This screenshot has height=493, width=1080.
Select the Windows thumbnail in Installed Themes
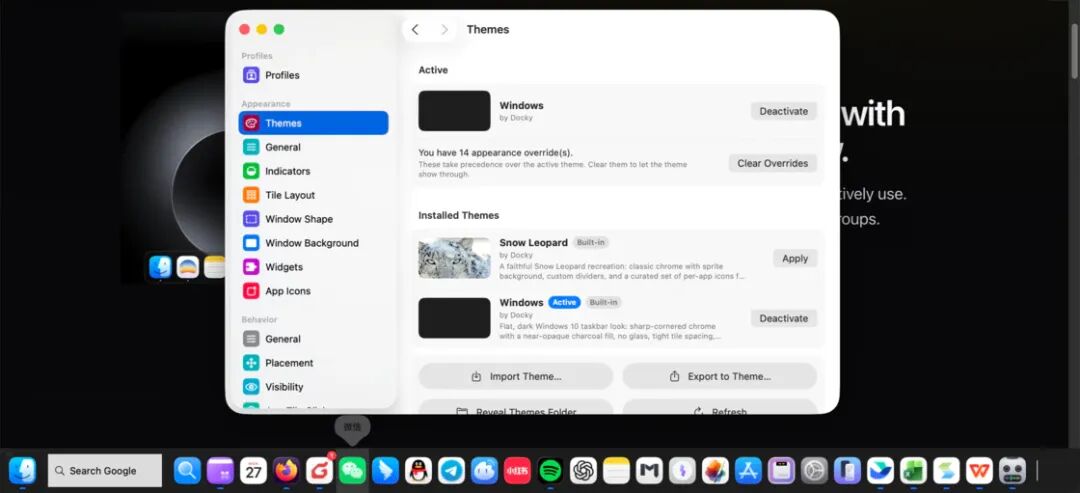pos(455,318)
